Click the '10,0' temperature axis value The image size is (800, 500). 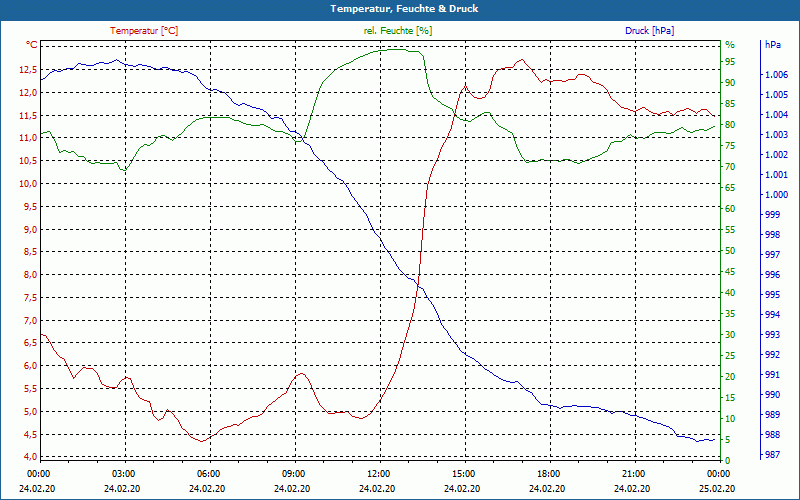[x=29, y=184]
